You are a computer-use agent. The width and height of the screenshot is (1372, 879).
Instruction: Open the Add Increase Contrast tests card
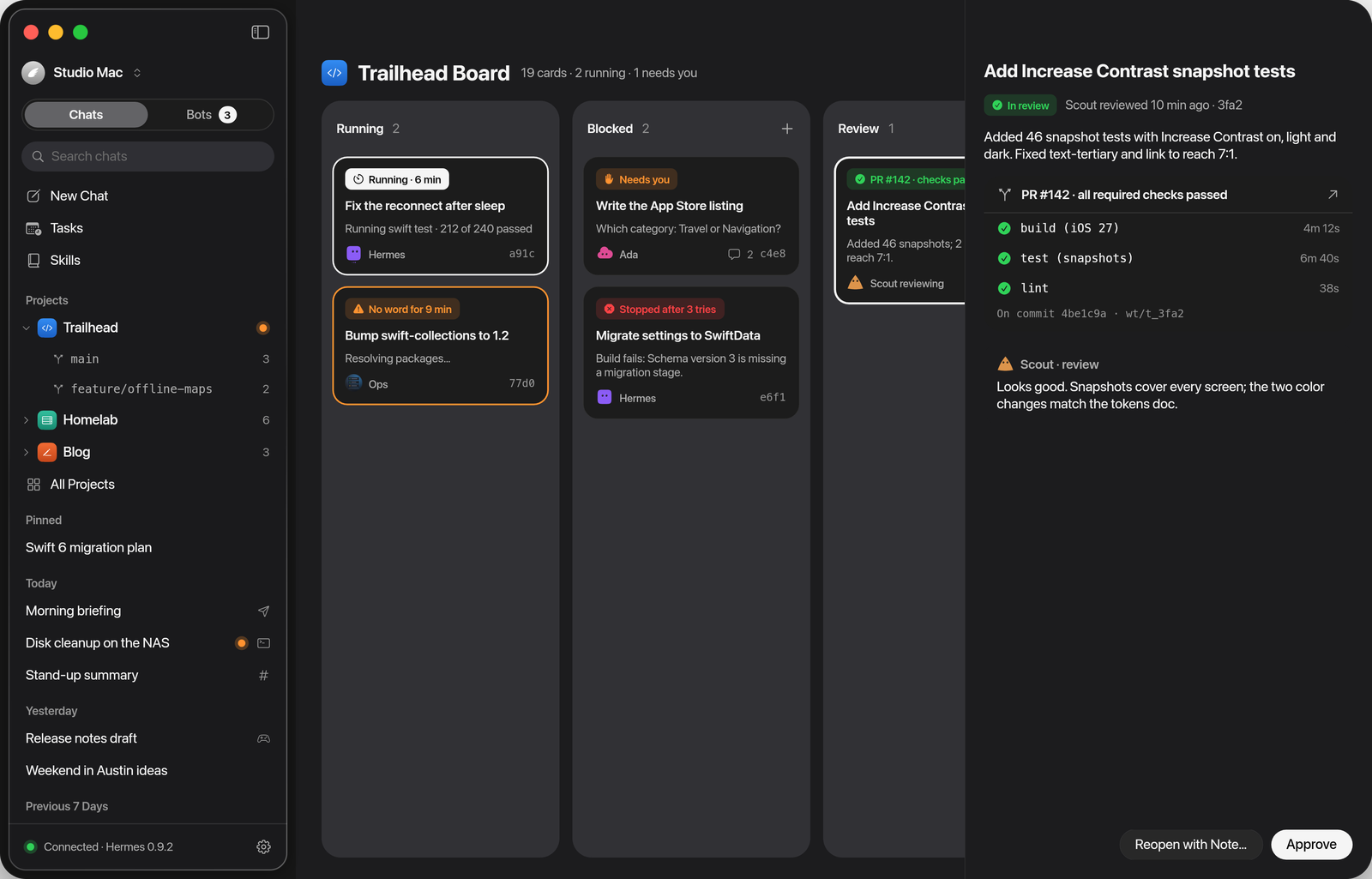900,230
